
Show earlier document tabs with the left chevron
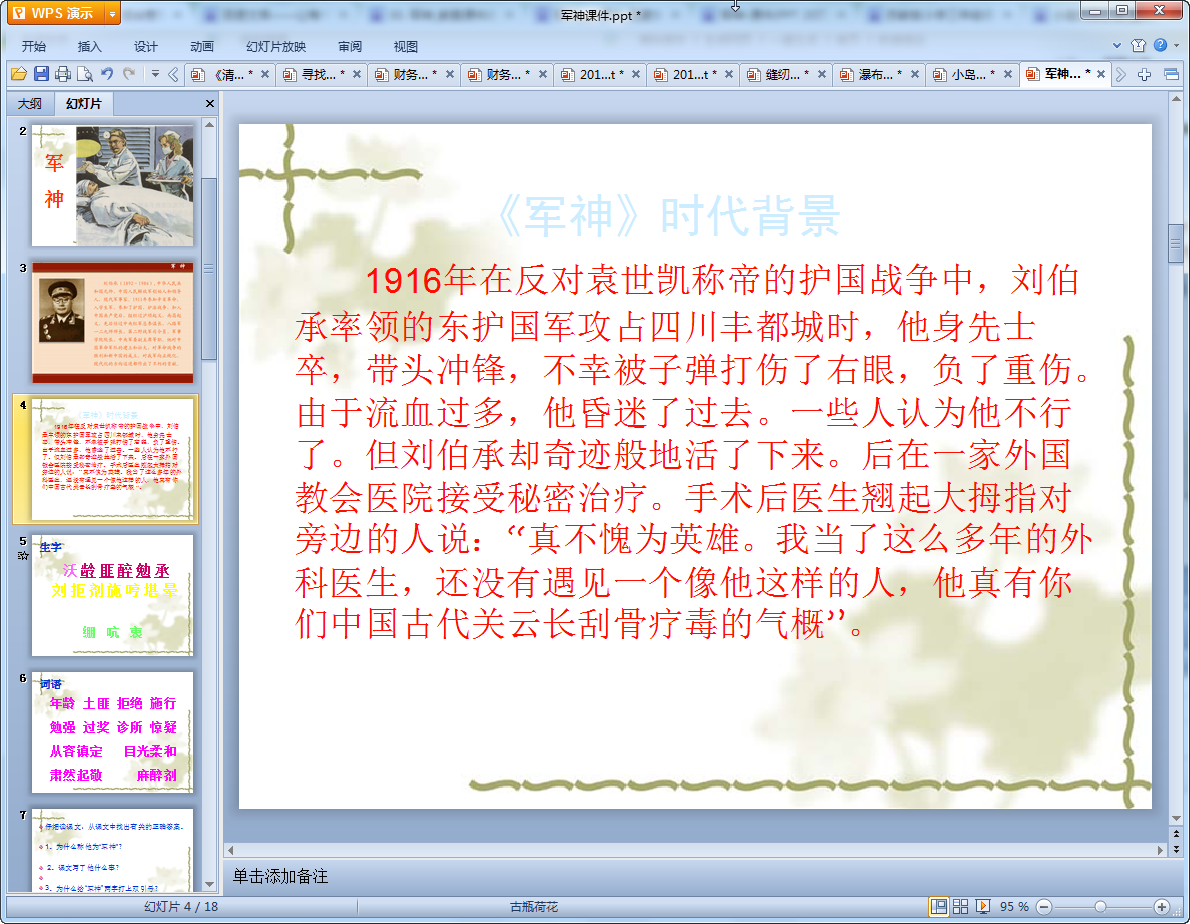tap(173, 74)
